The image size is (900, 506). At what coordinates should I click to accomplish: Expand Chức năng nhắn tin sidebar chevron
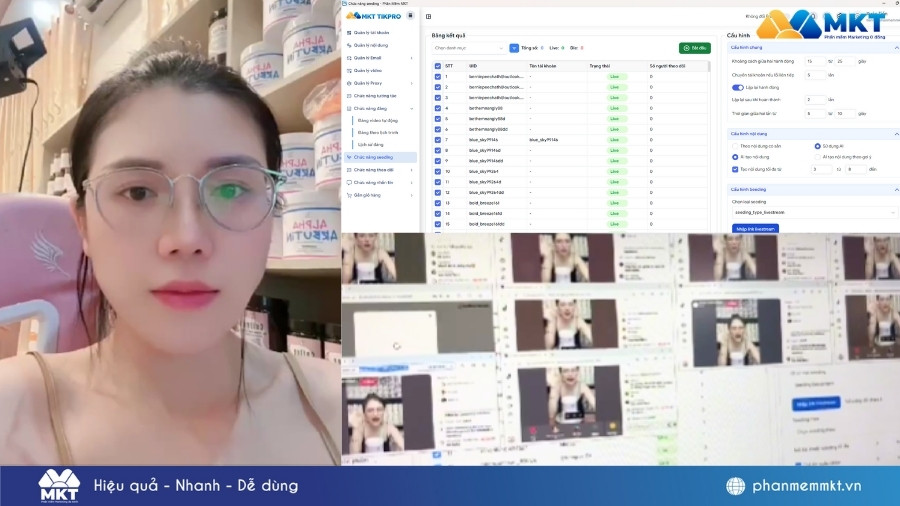coord(412,182)
